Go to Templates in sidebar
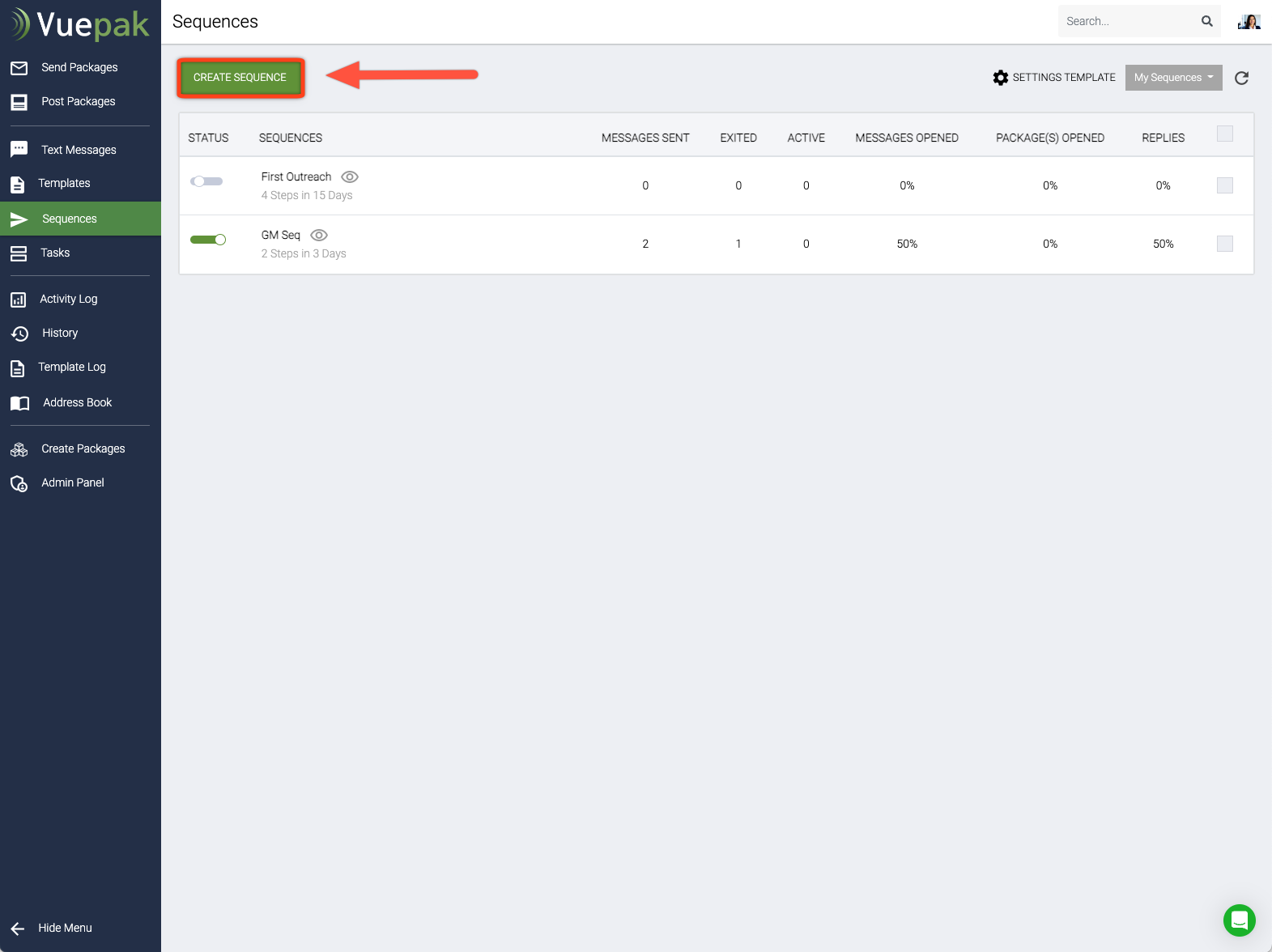The image size is (1272, 952). tap(64, 184)
